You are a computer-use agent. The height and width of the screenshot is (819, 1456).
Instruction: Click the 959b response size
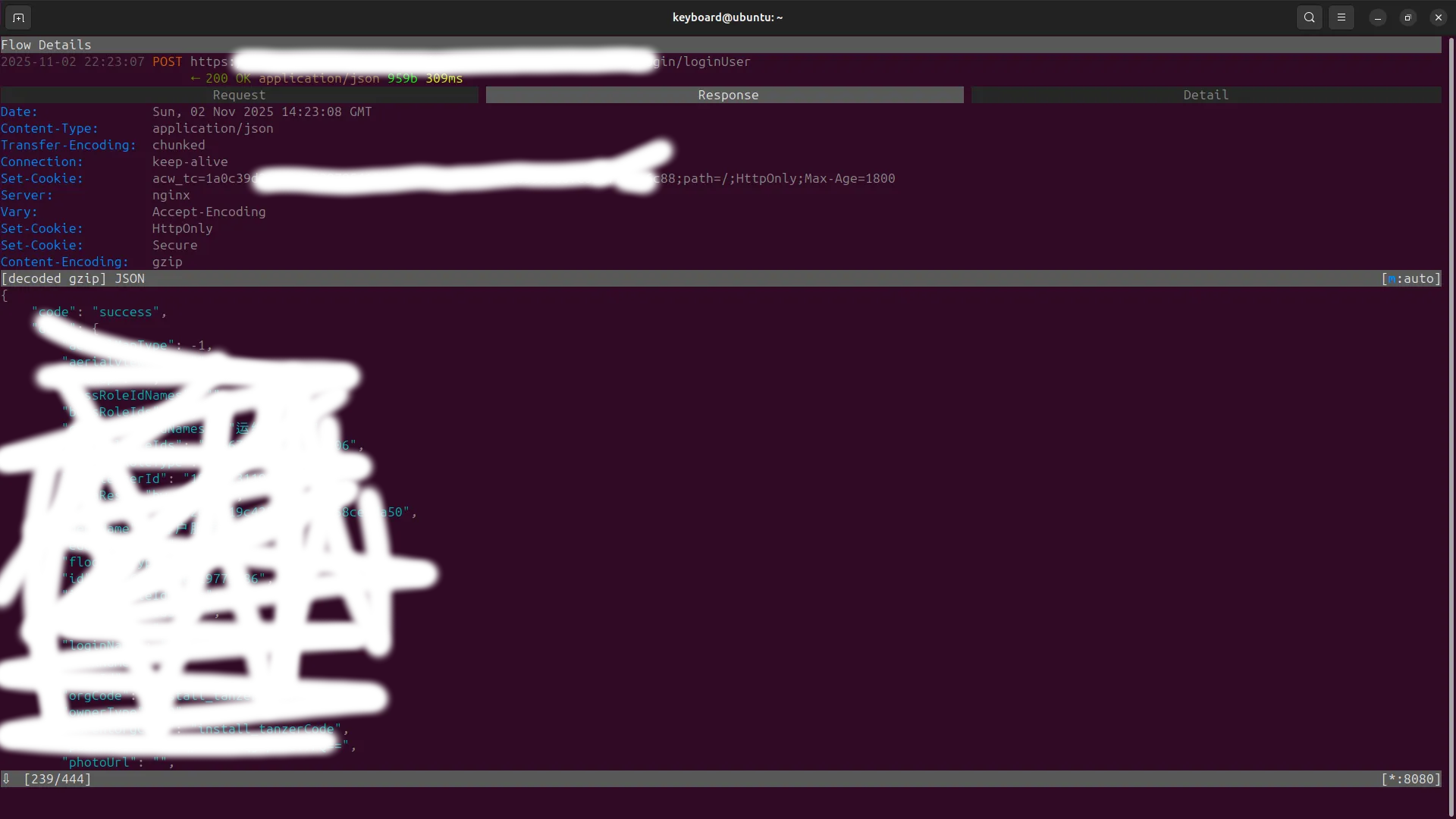(x=402, y=78)
